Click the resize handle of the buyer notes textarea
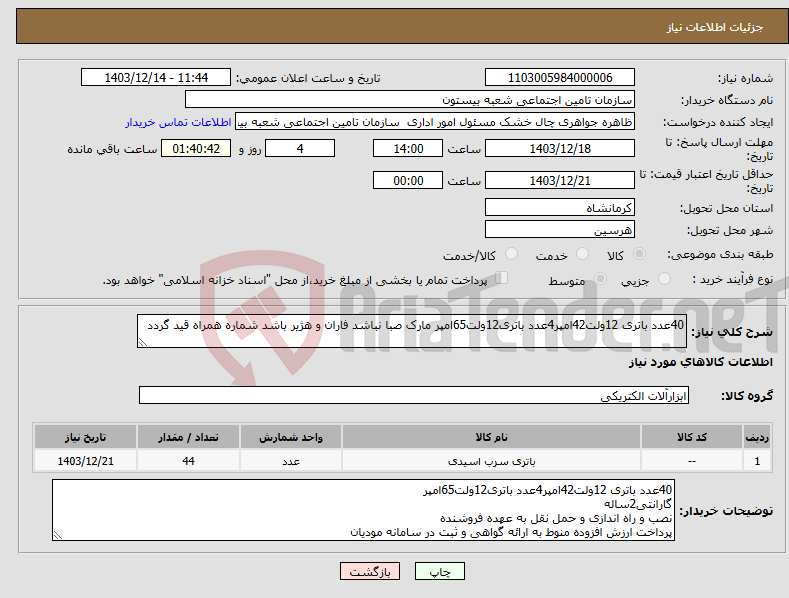Image resolution: width=789 pixels, height=598 pixels. [x=58, y=536]
